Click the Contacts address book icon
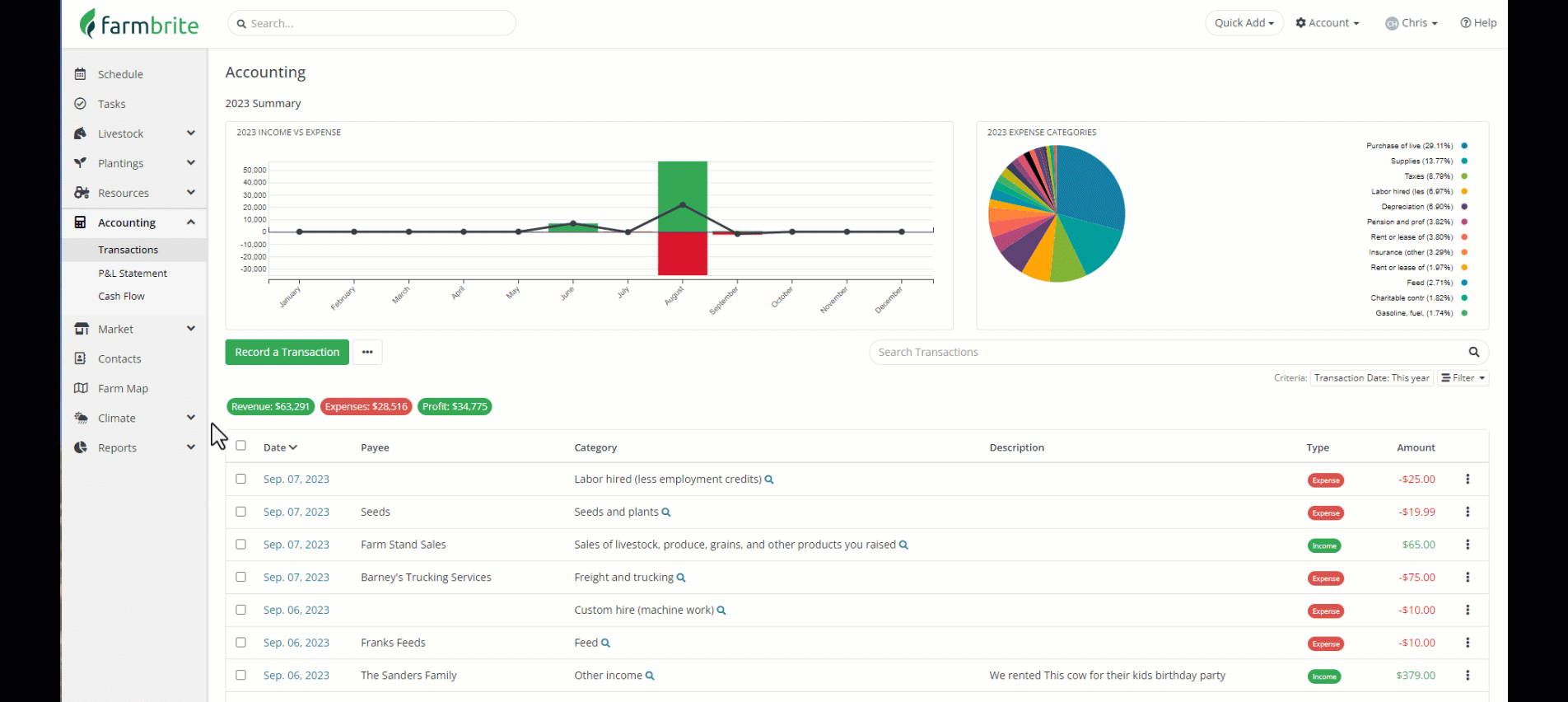This screenshot has width=1568, height=702. 80,358
